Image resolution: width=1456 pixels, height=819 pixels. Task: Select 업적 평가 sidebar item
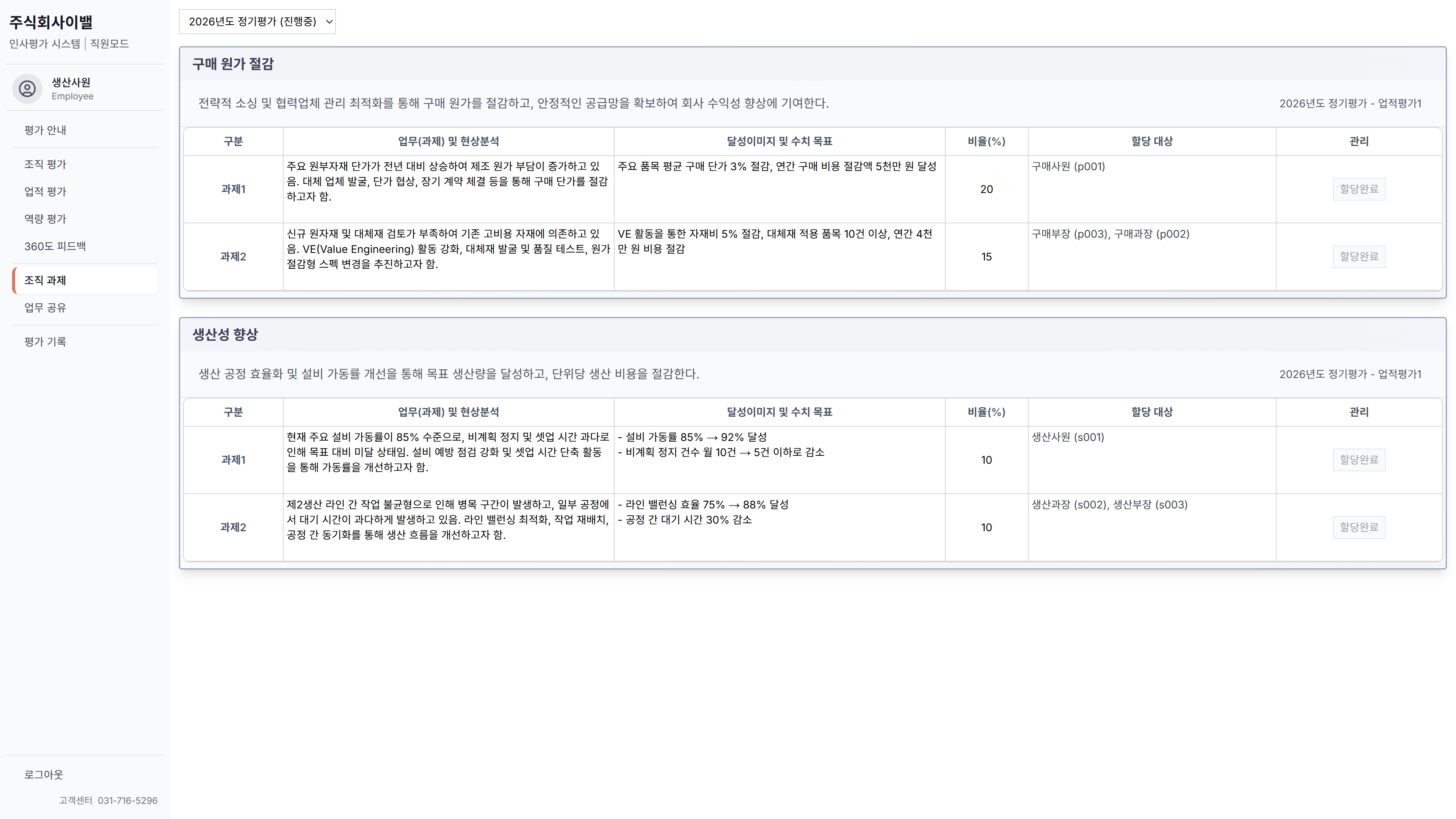point(45,191)
